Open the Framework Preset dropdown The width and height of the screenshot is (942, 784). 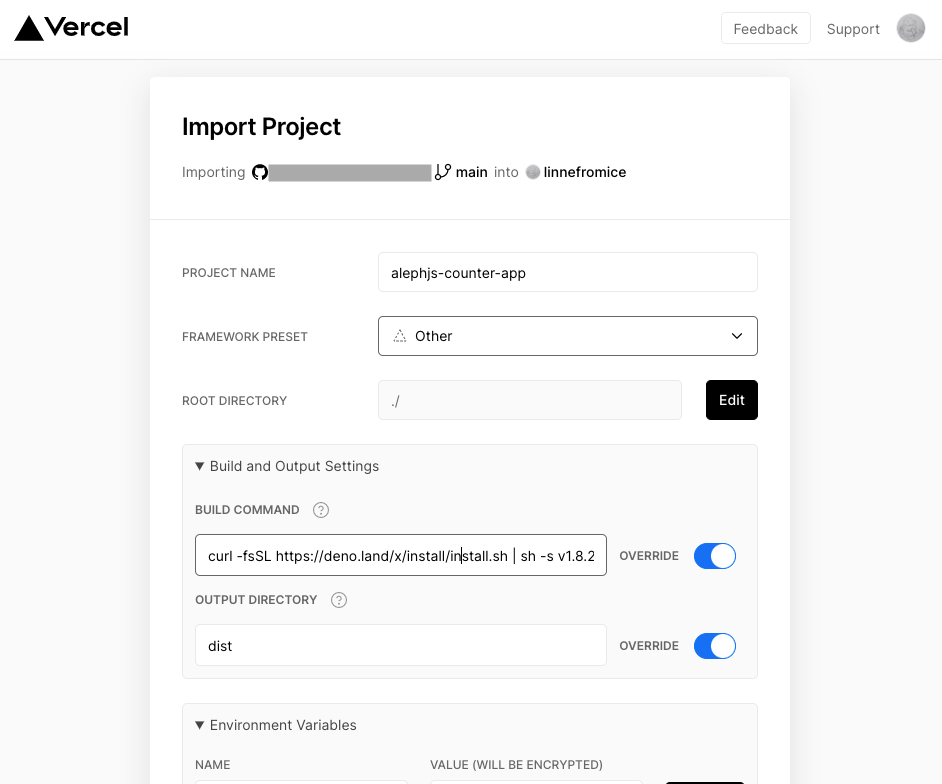point(567,336)
